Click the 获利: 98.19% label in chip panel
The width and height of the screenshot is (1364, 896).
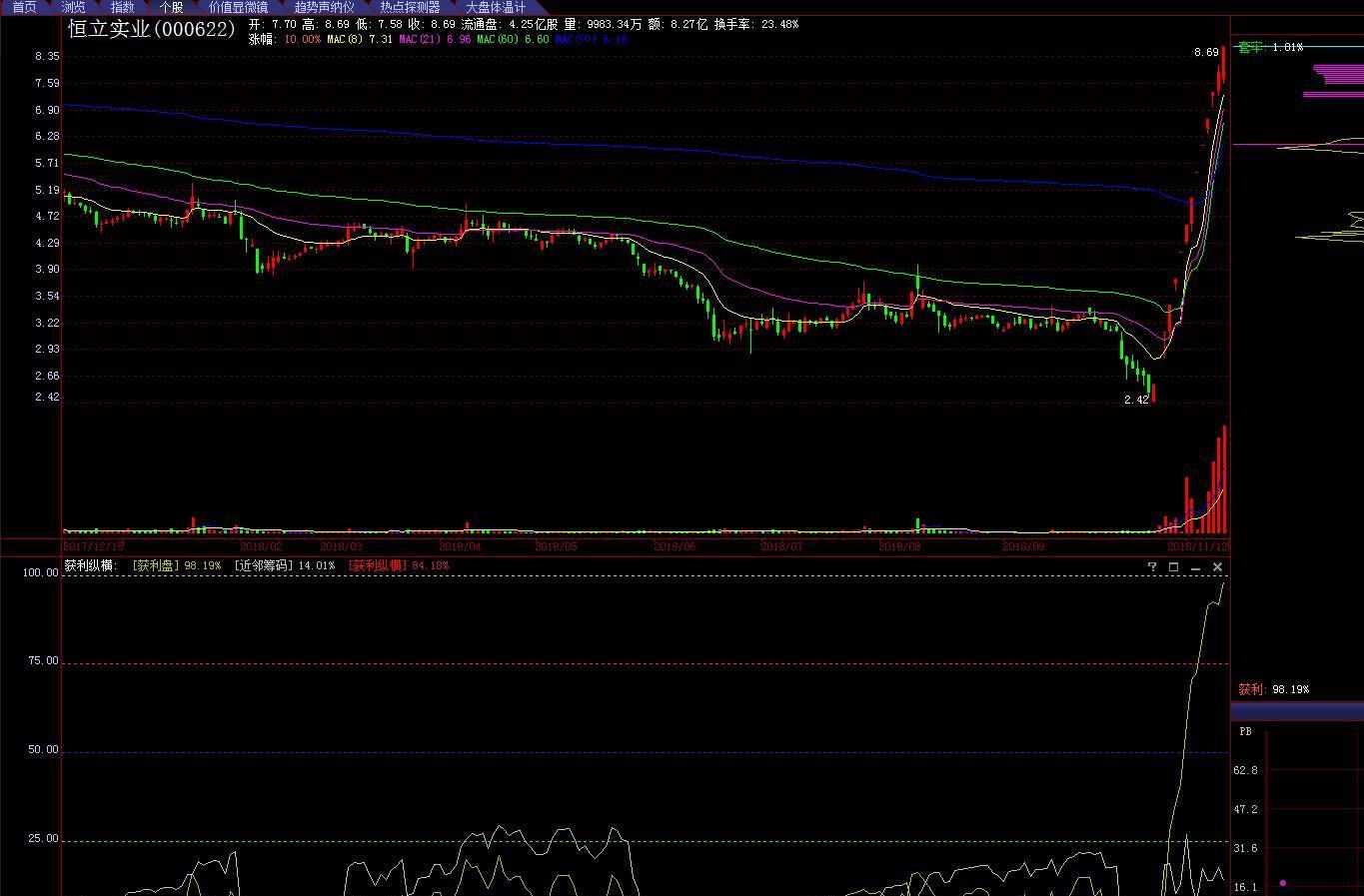[x=1273, y=689]
